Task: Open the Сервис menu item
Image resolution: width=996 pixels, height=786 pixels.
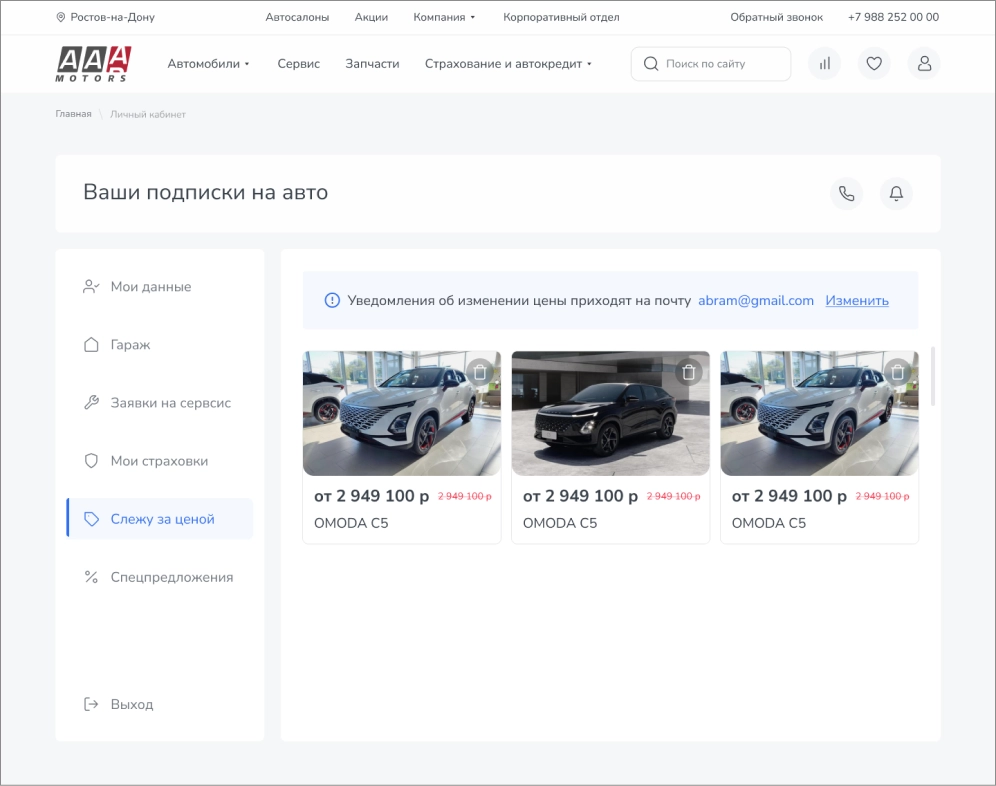Action: (x=299, y=64)
